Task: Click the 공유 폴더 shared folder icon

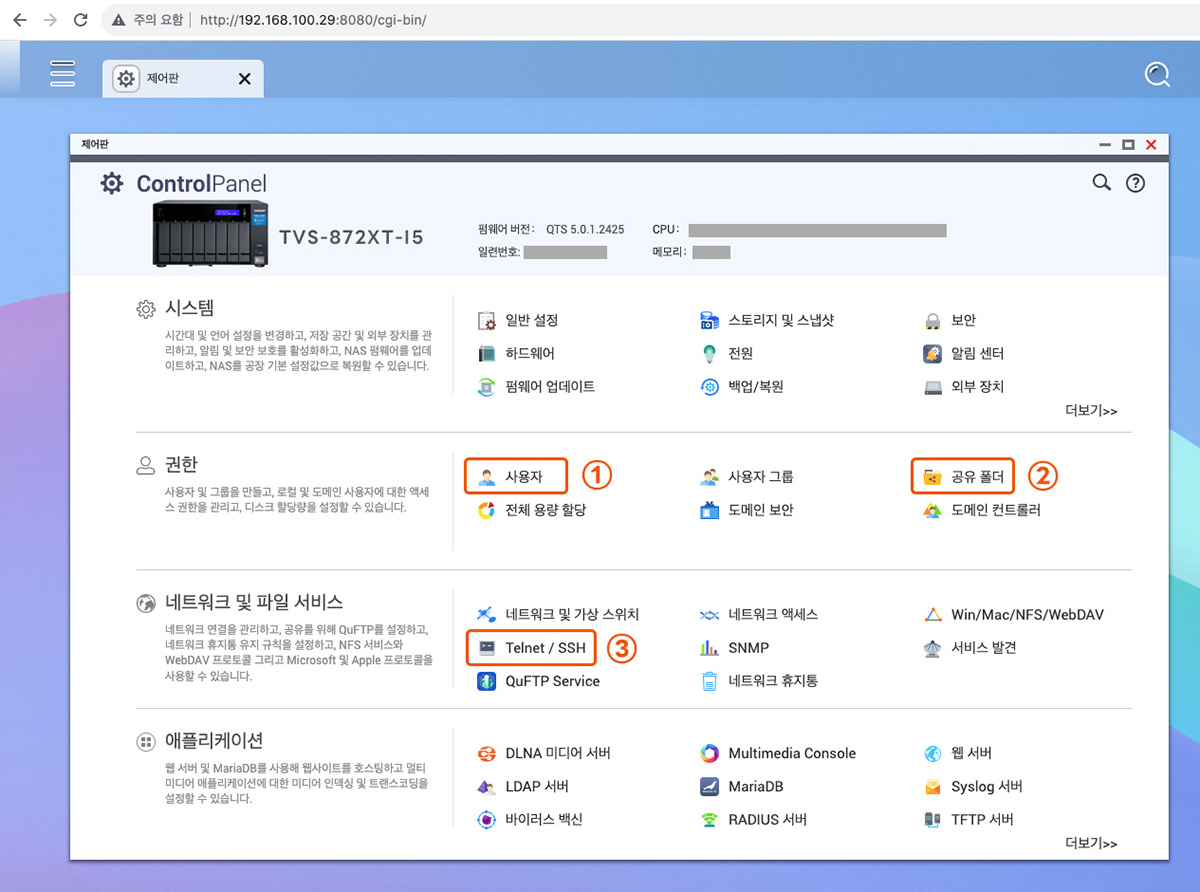Action: tap(933, 477)
